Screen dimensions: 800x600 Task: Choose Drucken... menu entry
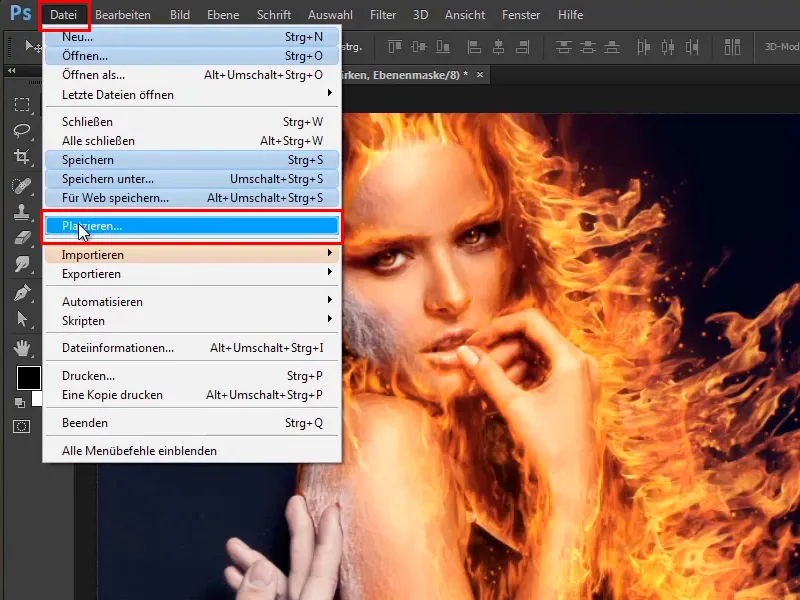192,376
